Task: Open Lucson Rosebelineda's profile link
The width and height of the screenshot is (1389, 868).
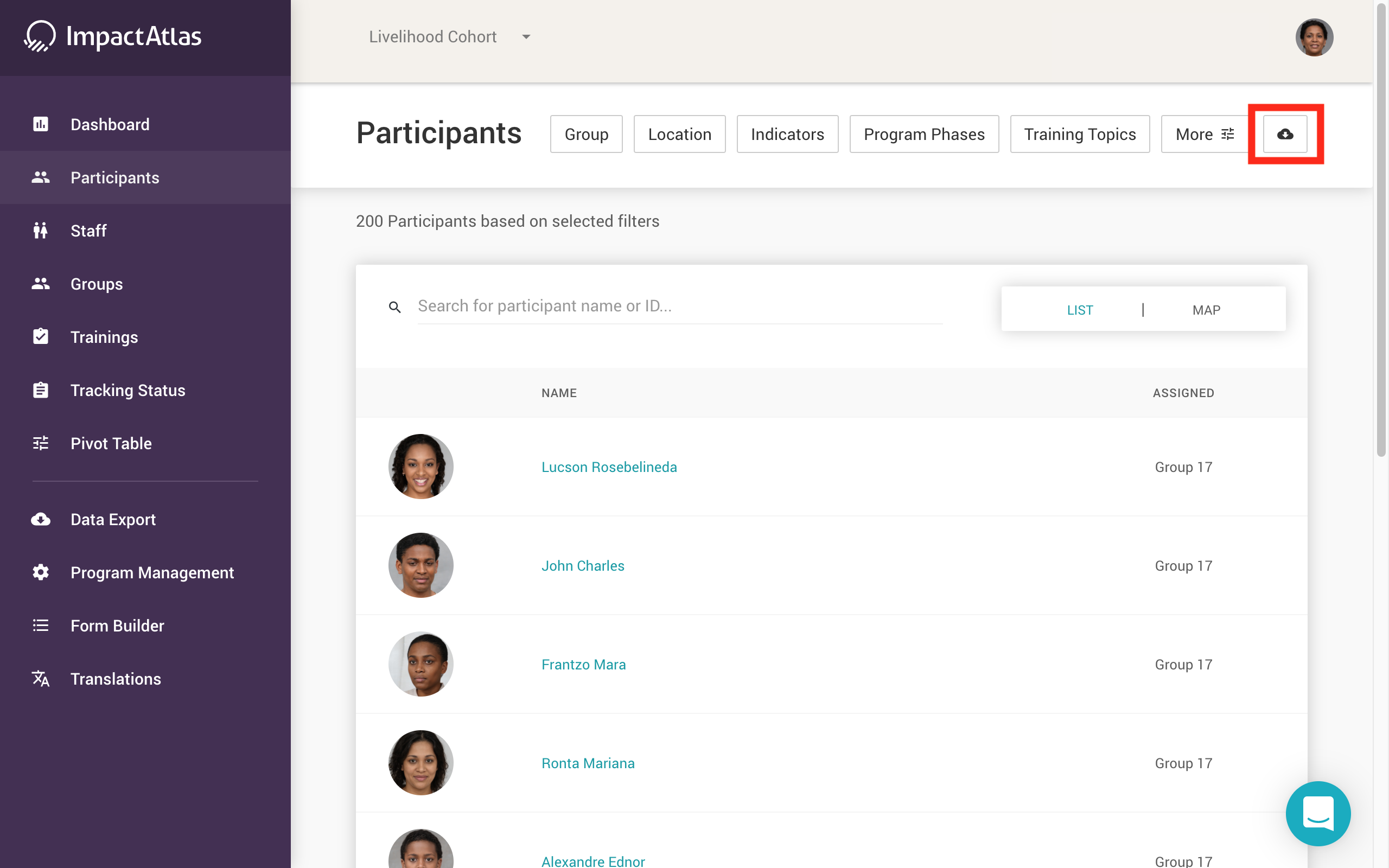Action: [x=609, y=467]
